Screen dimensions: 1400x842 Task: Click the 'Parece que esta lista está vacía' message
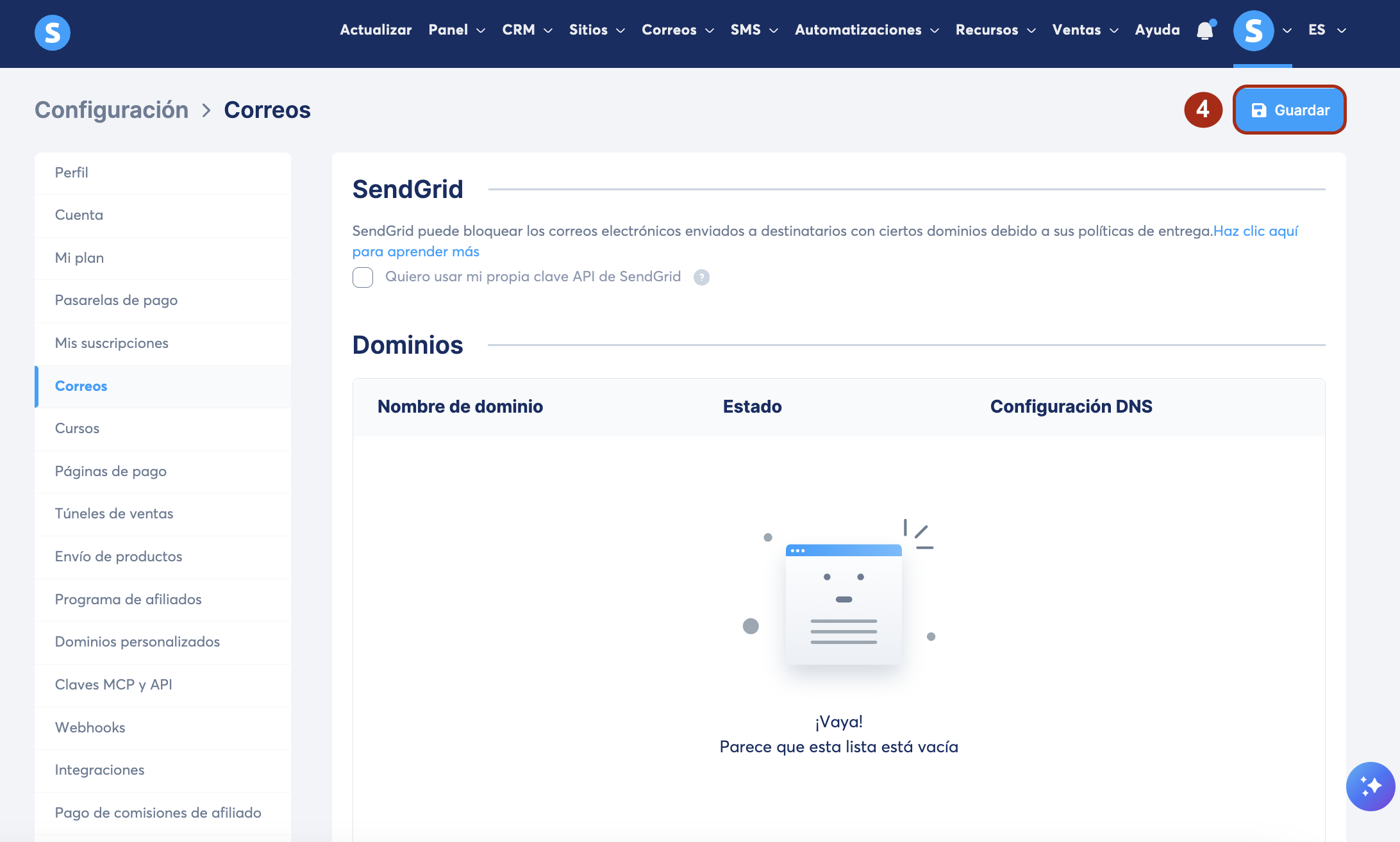click(x=838, y=747)
